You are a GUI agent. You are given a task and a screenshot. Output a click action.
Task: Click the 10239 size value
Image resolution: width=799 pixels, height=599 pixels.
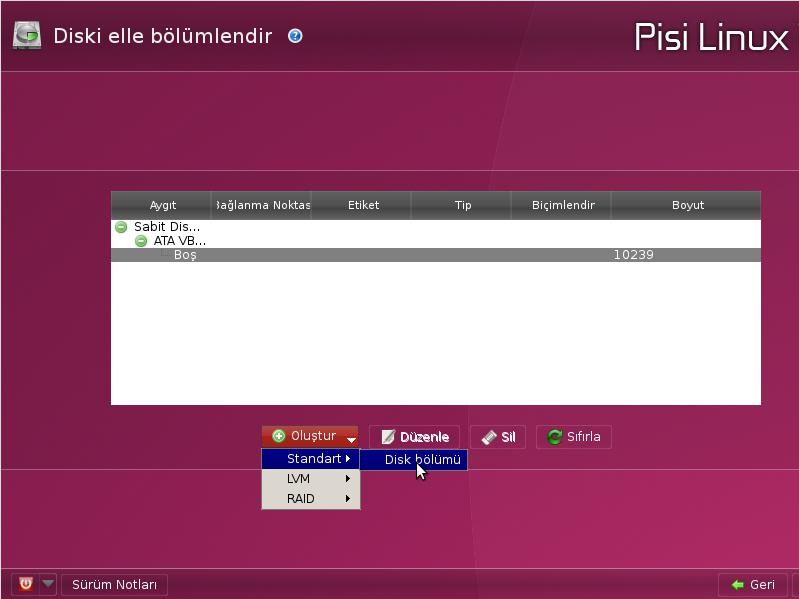(x=633, y=255)
